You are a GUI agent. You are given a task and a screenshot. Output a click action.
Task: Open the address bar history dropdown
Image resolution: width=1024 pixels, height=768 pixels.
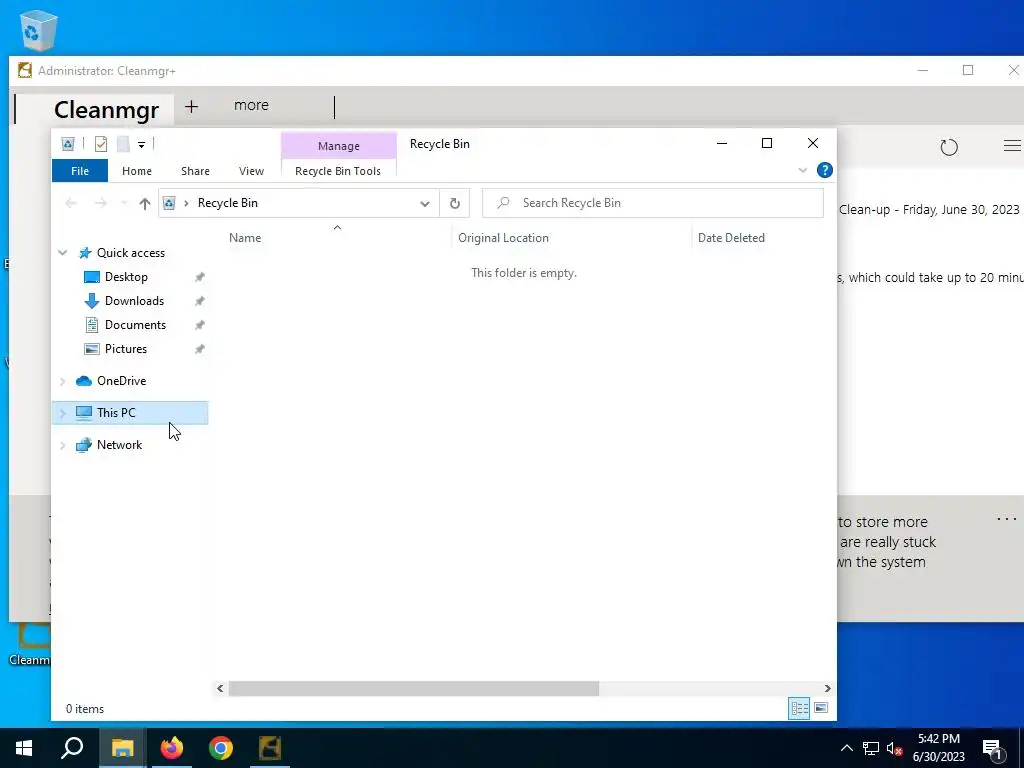pyautogui.click(x=424, y=203)
